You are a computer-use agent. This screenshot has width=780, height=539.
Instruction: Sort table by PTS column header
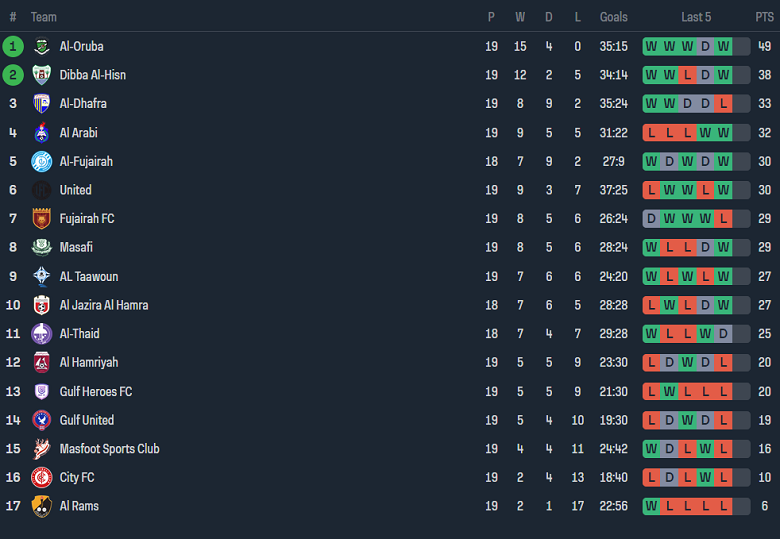point(764,17)
